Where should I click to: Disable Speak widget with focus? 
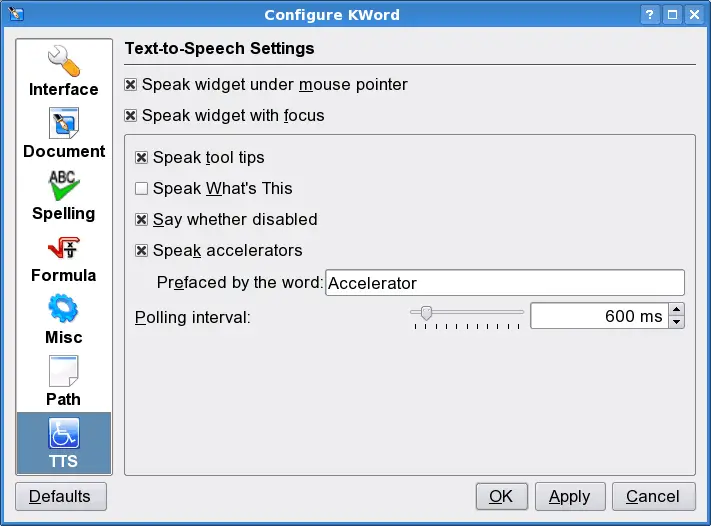coord(131,115)
